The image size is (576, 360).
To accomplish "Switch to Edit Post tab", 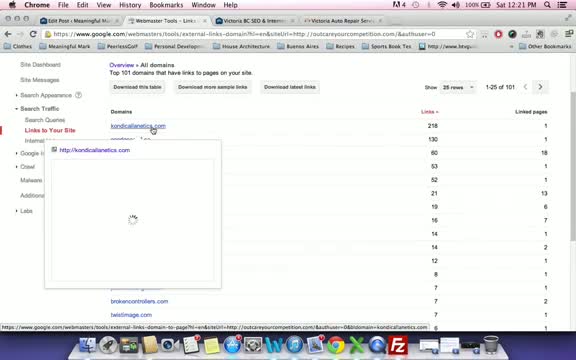I will click(x=79, y=21).
